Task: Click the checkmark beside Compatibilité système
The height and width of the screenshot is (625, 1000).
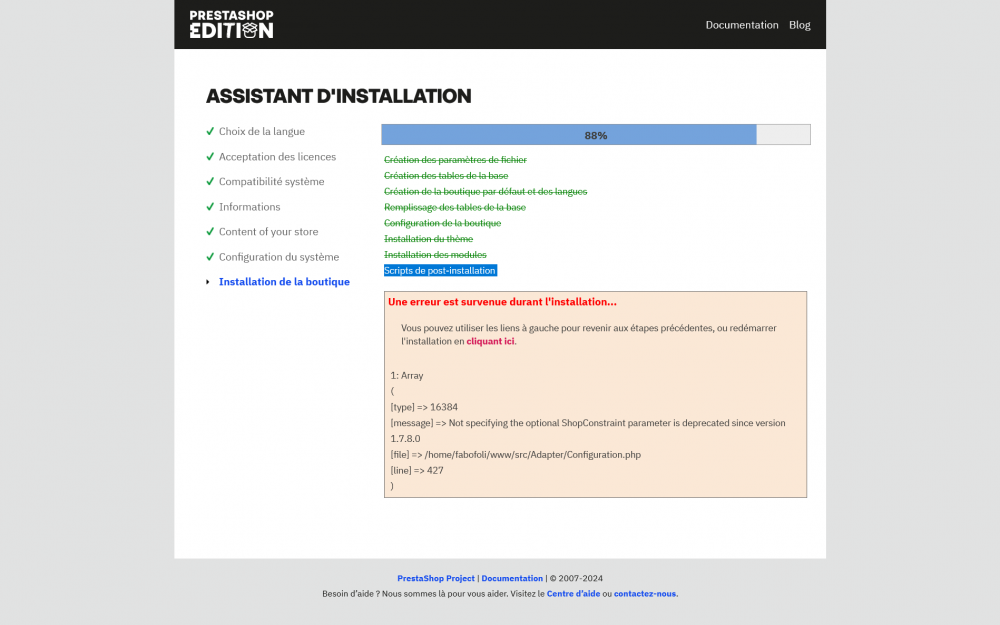Action: point(210,181)
